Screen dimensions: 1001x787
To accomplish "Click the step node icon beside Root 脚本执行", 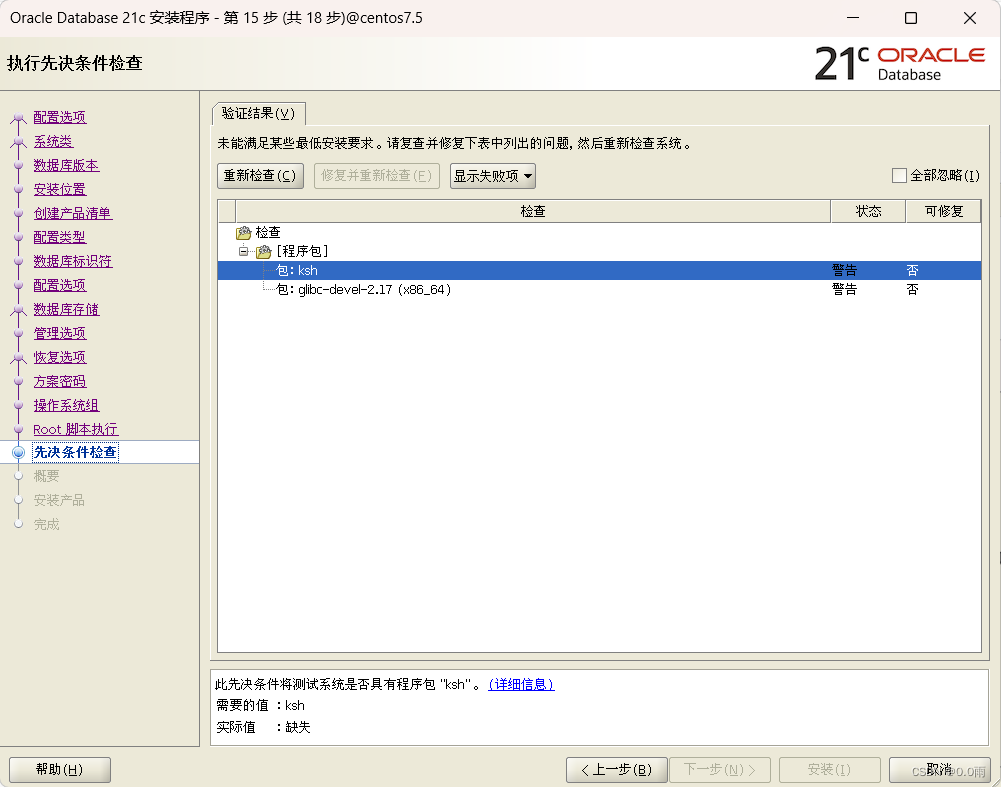I will tap(18, 428).
